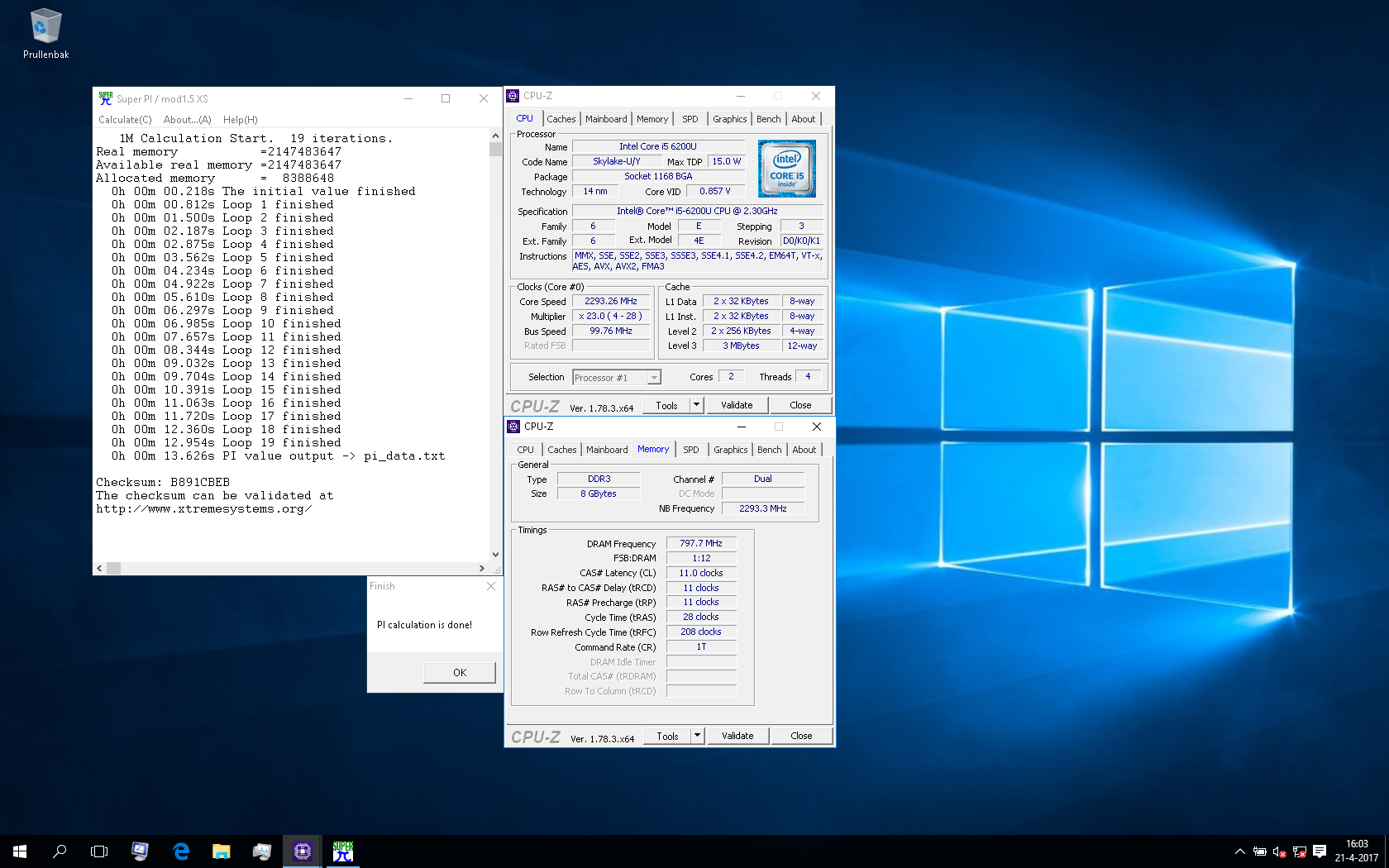
Task: Select the CPU-Z taskbar icon
Action: pos(303,851)
